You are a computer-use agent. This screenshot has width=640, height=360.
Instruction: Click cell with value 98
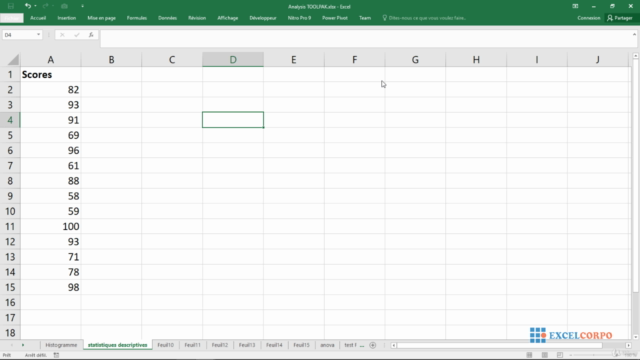(x=51, y=287)
